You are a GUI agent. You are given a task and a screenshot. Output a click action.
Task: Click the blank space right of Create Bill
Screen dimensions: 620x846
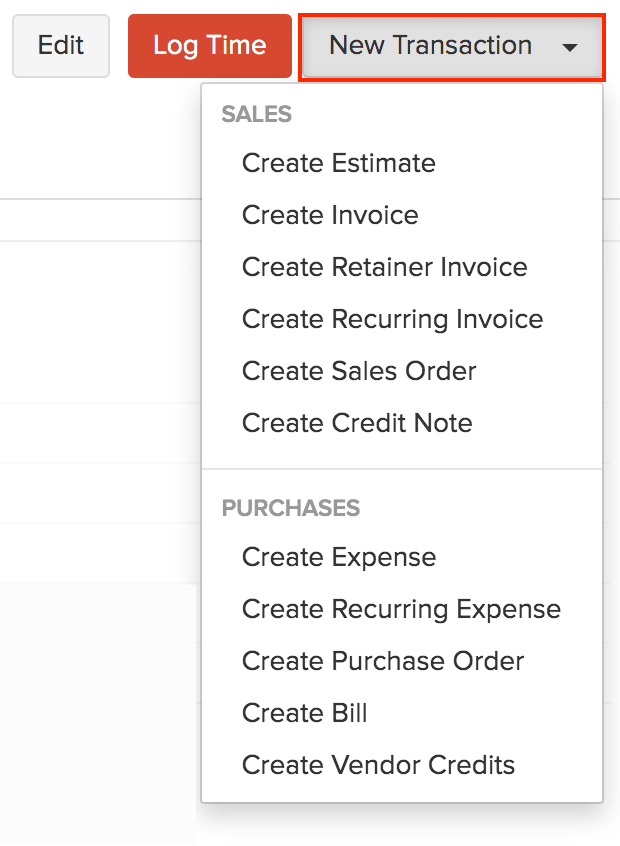[480, 713]
